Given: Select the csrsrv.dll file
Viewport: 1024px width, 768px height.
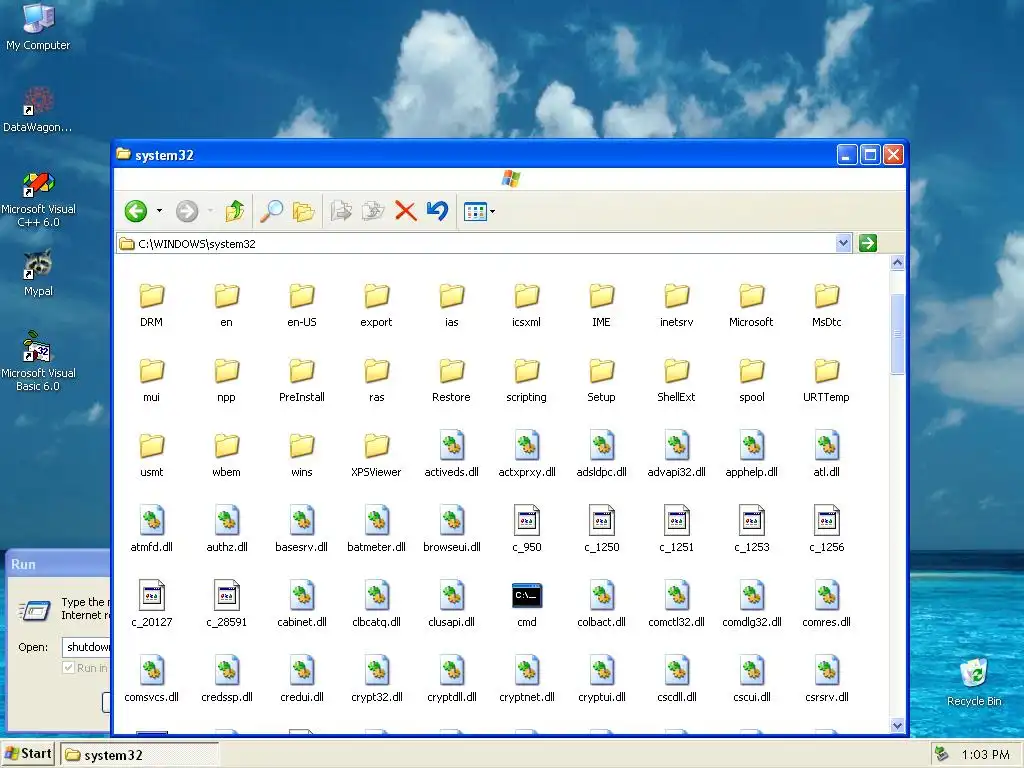Looking at the screenshot, I should [827, 679].
